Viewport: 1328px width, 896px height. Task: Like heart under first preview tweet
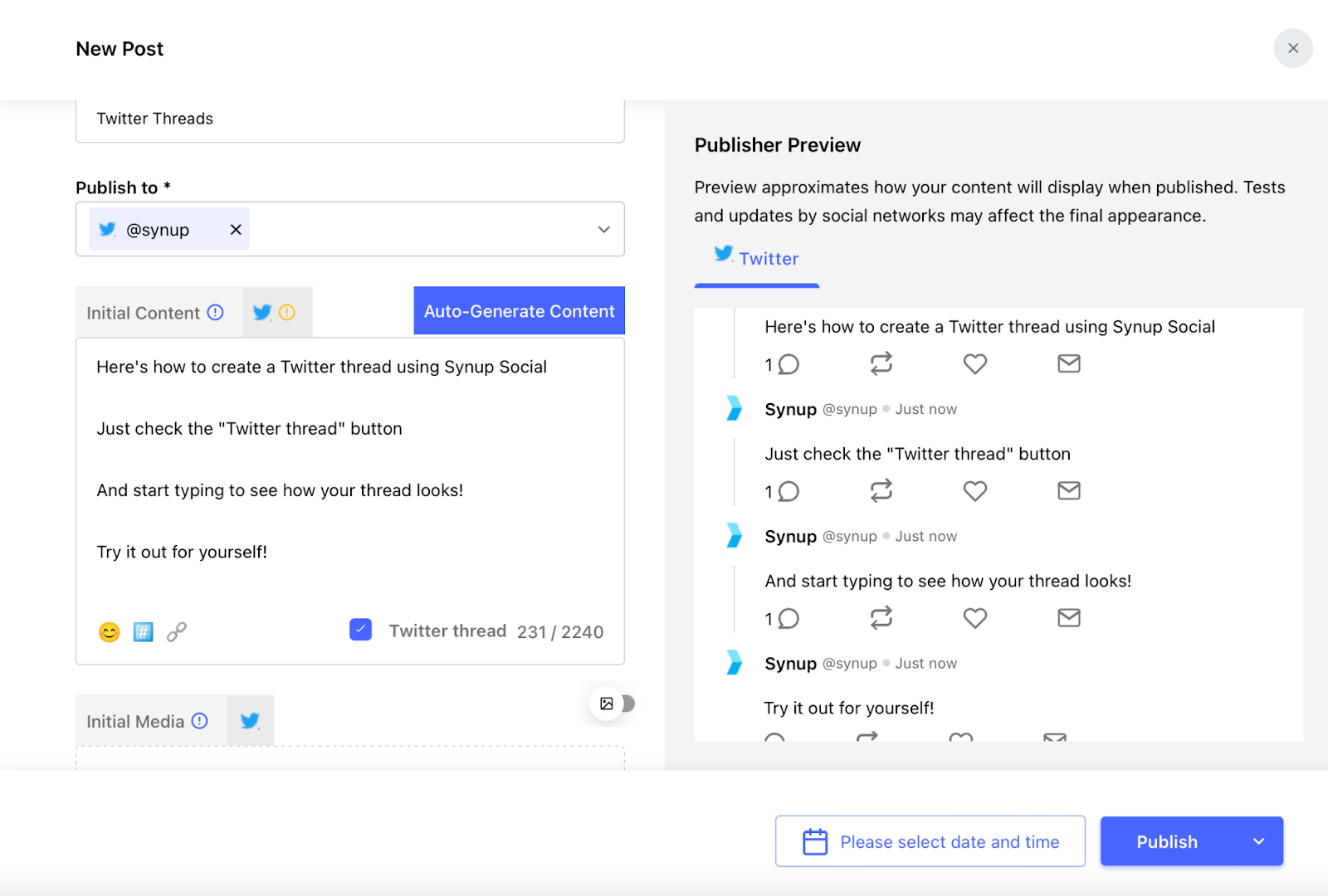[x=975, y=363]
